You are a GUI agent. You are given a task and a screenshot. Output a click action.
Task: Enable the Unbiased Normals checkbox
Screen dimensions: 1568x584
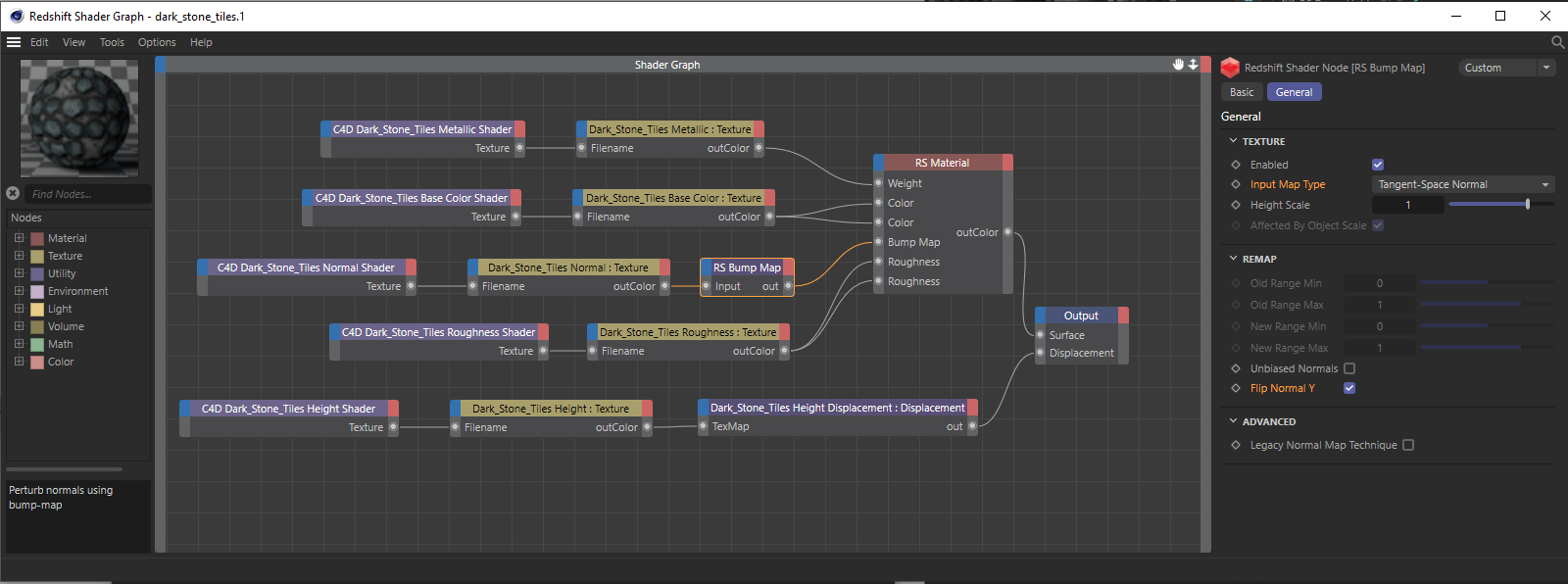point(1349,368)
